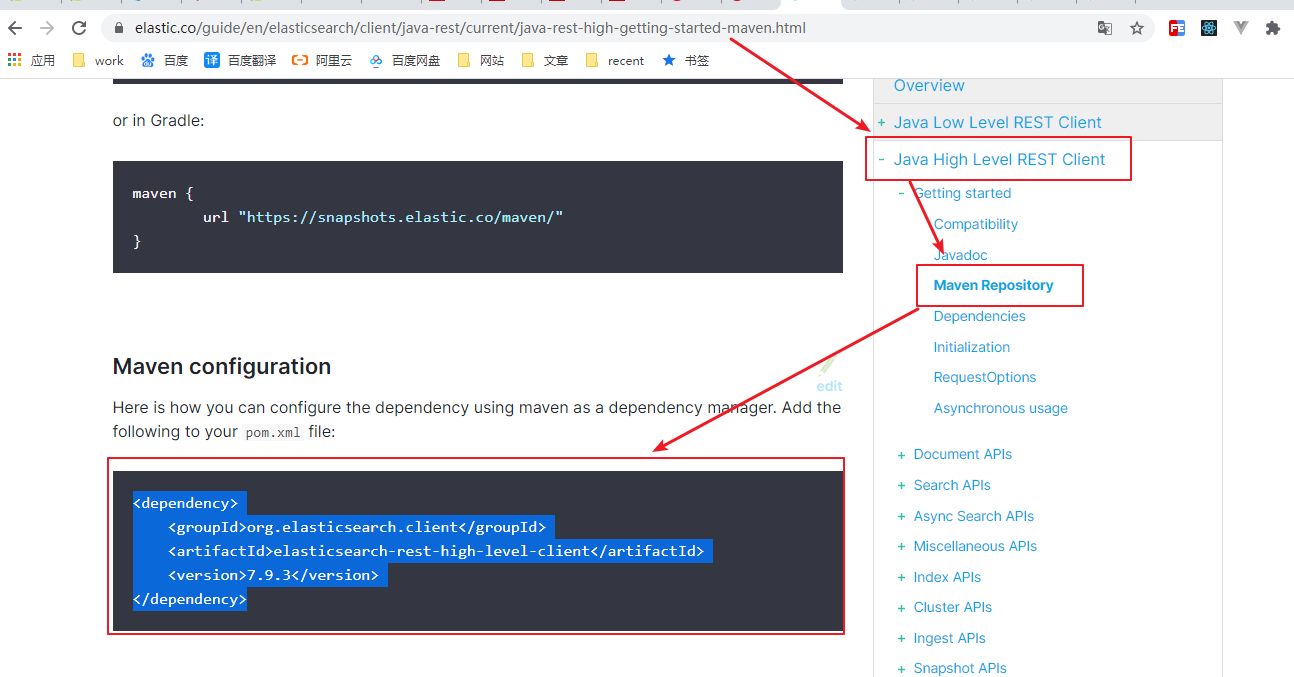
Task: Open the Asynchronous usage sidebar link
Action: 1001,408
